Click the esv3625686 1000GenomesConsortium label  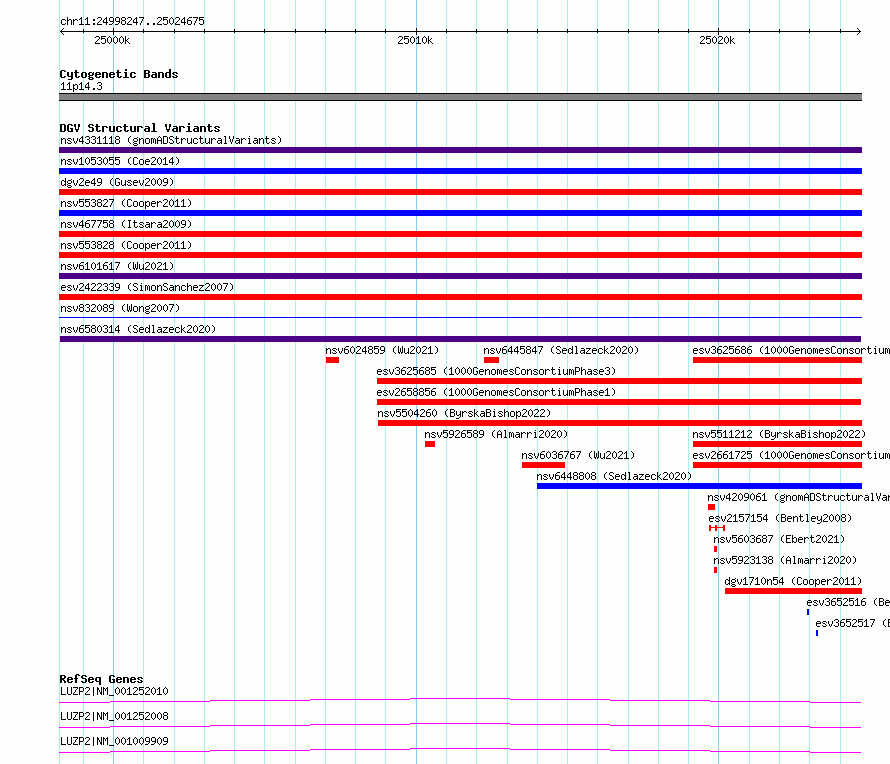tap(791, 350)
